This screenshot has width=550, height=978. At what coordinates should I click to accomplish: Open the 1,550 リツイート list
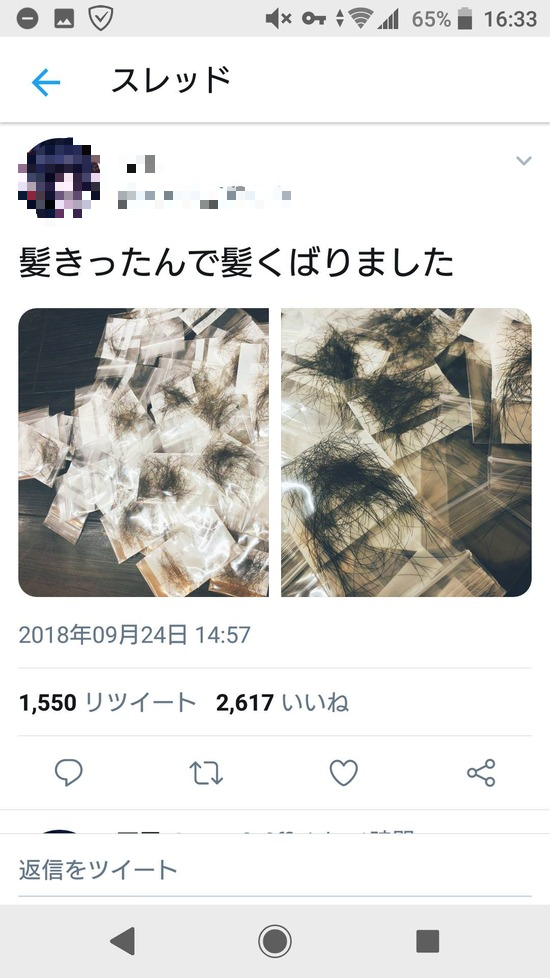(108, 703)
